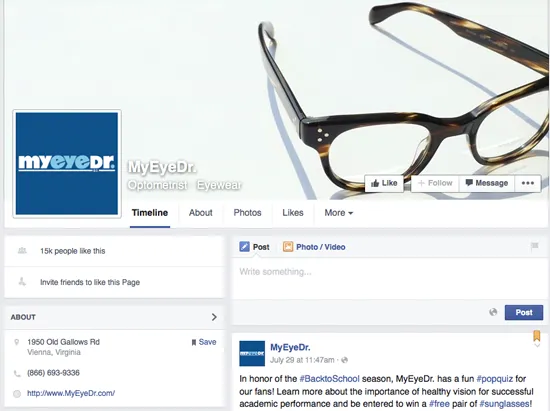Click the phone icon

[17, 373]
